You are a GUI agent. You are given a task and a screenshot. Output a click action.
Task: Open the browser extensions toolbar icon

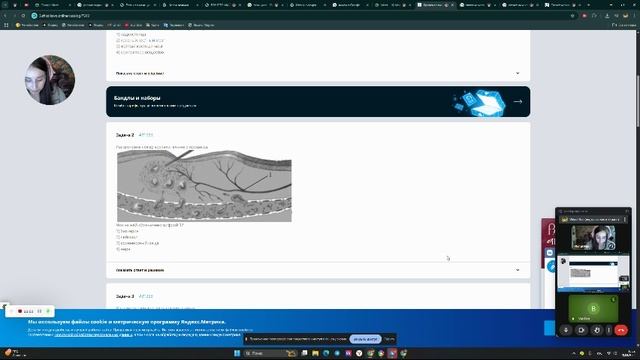tap(595, 16)
